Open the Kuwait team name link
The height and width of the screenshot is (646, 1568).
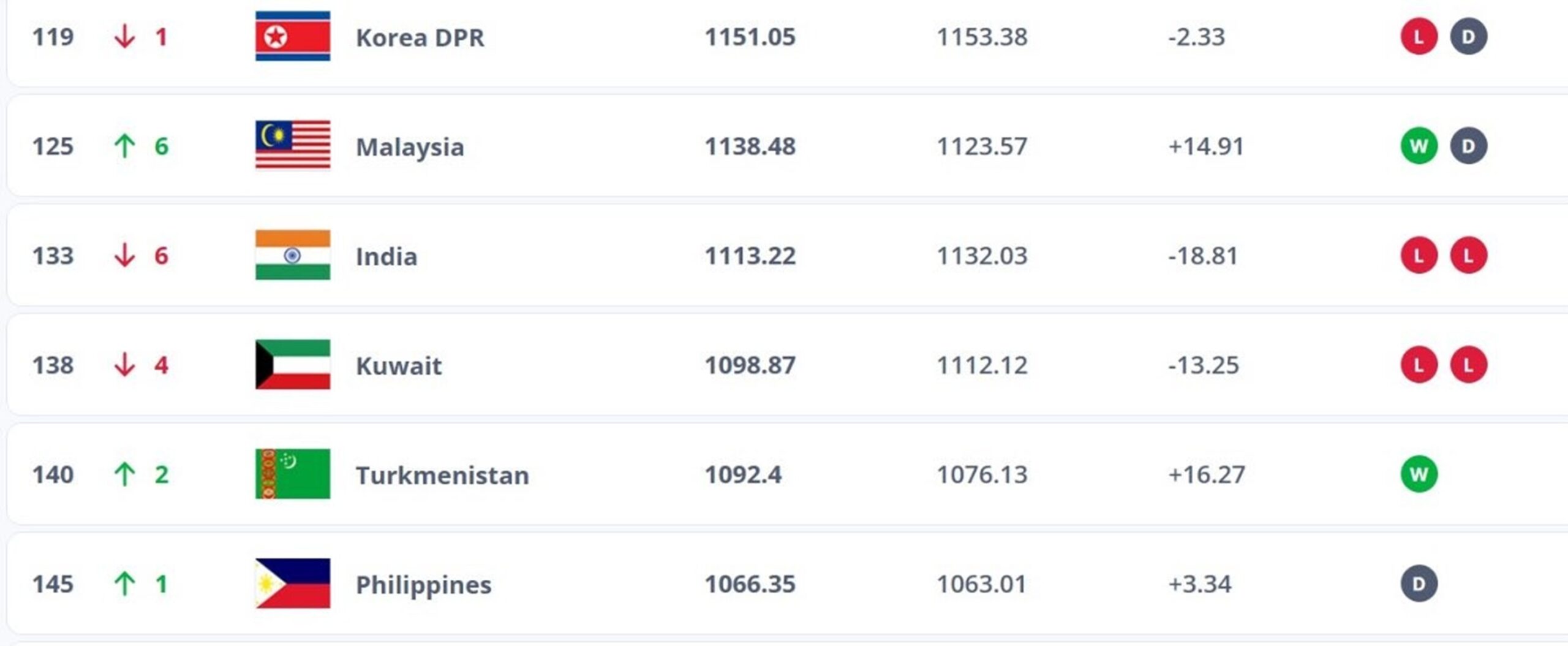(x=399, y=366)
